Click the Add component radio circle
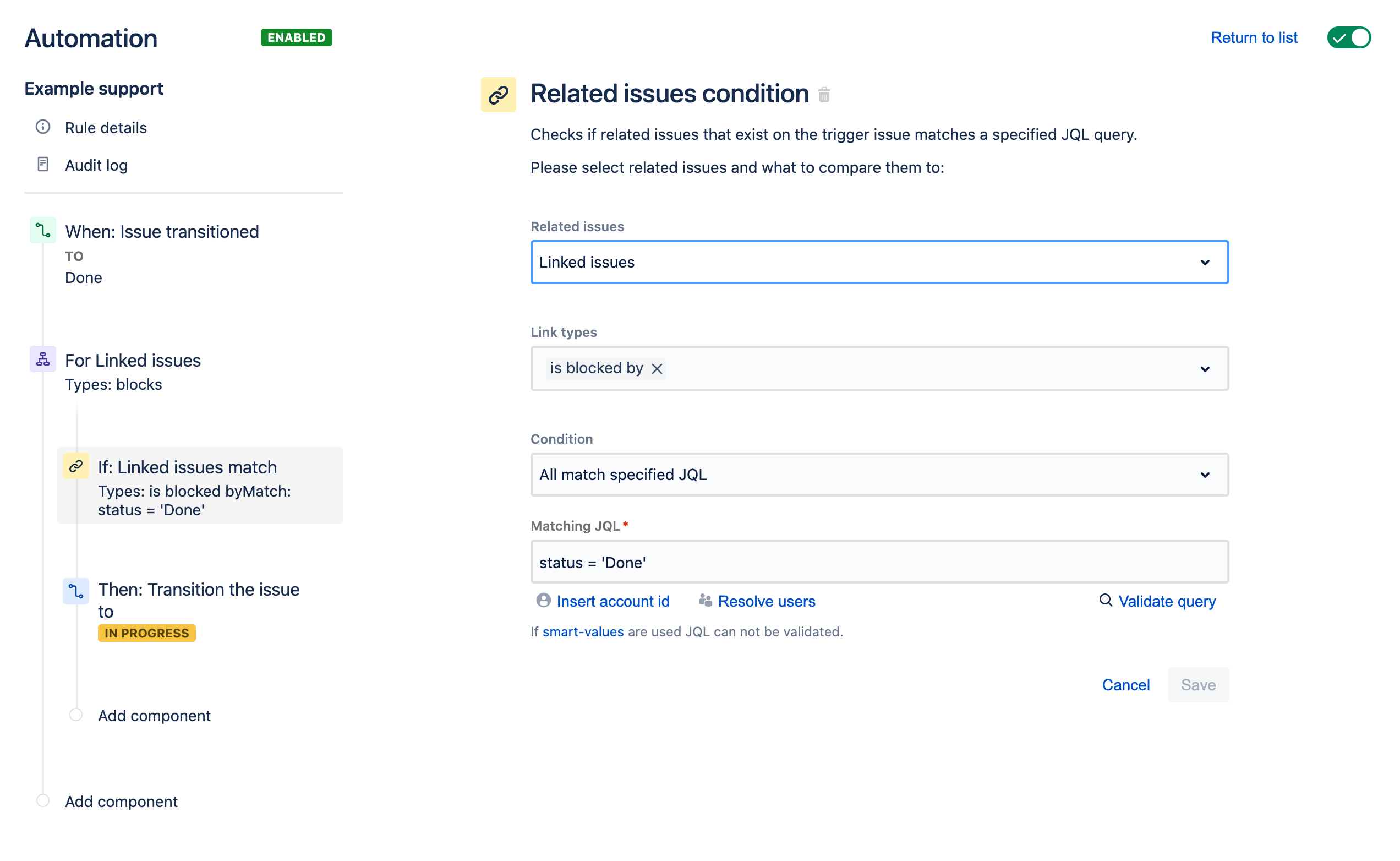 tap(76, 715)
